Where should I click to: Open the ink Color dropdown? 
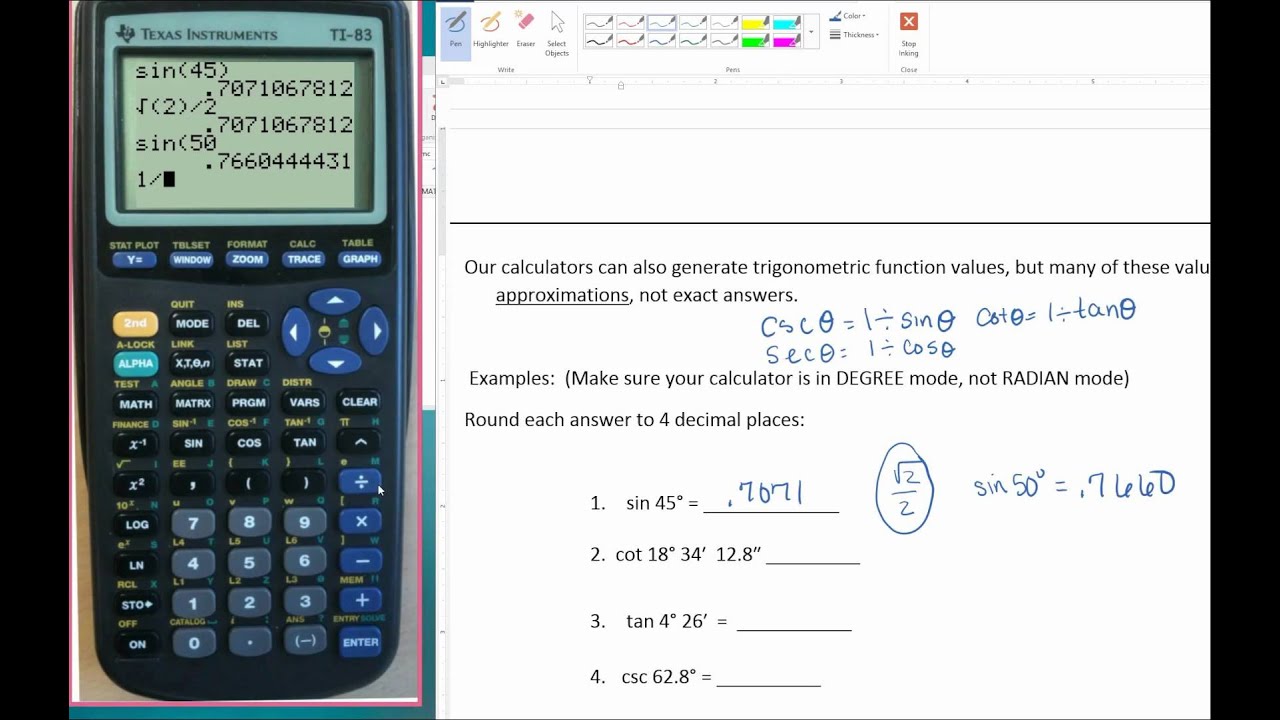coord(847,16)
